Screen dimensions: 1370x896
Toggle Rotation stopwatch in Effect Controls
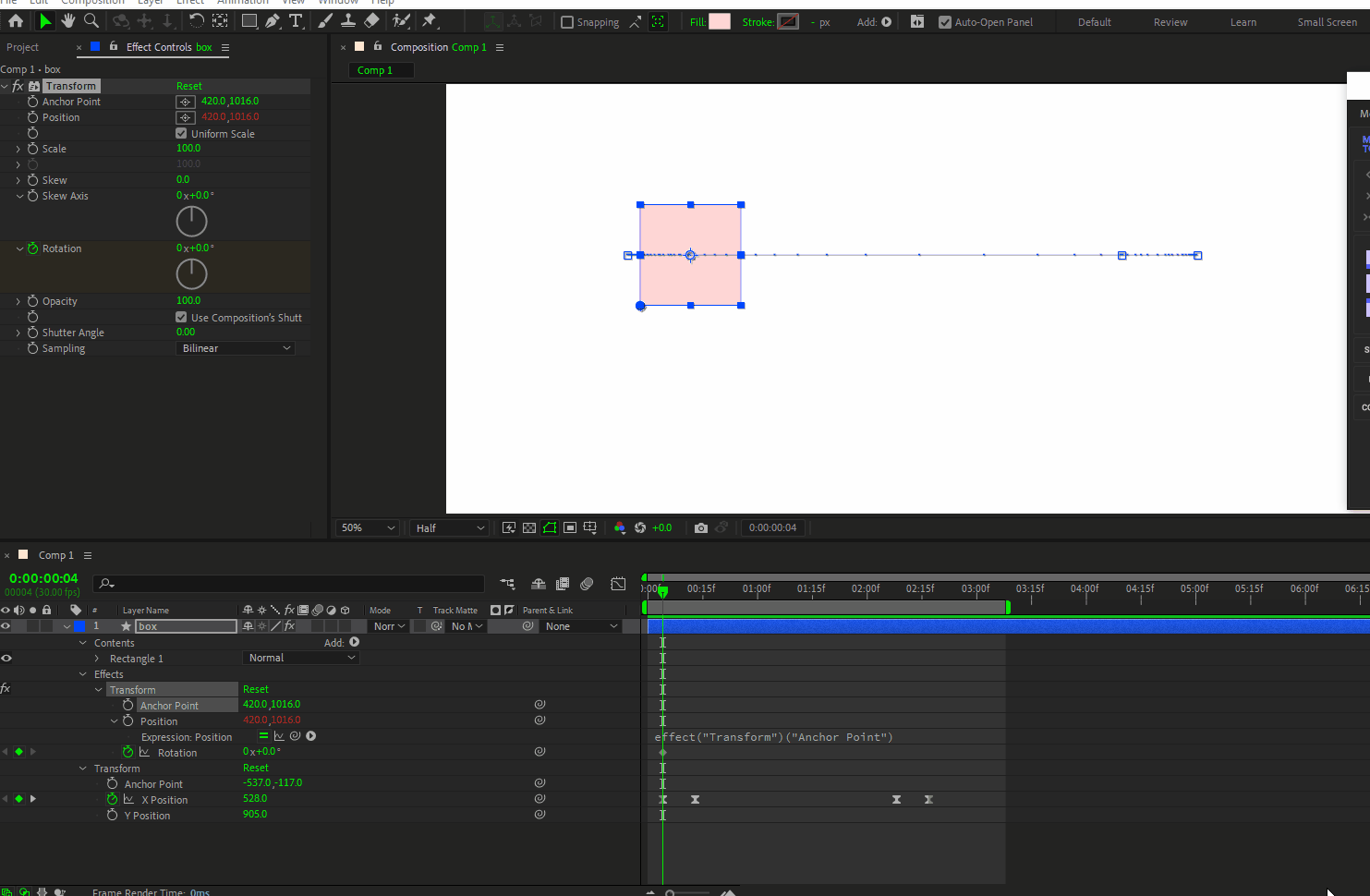coord(33,248)
